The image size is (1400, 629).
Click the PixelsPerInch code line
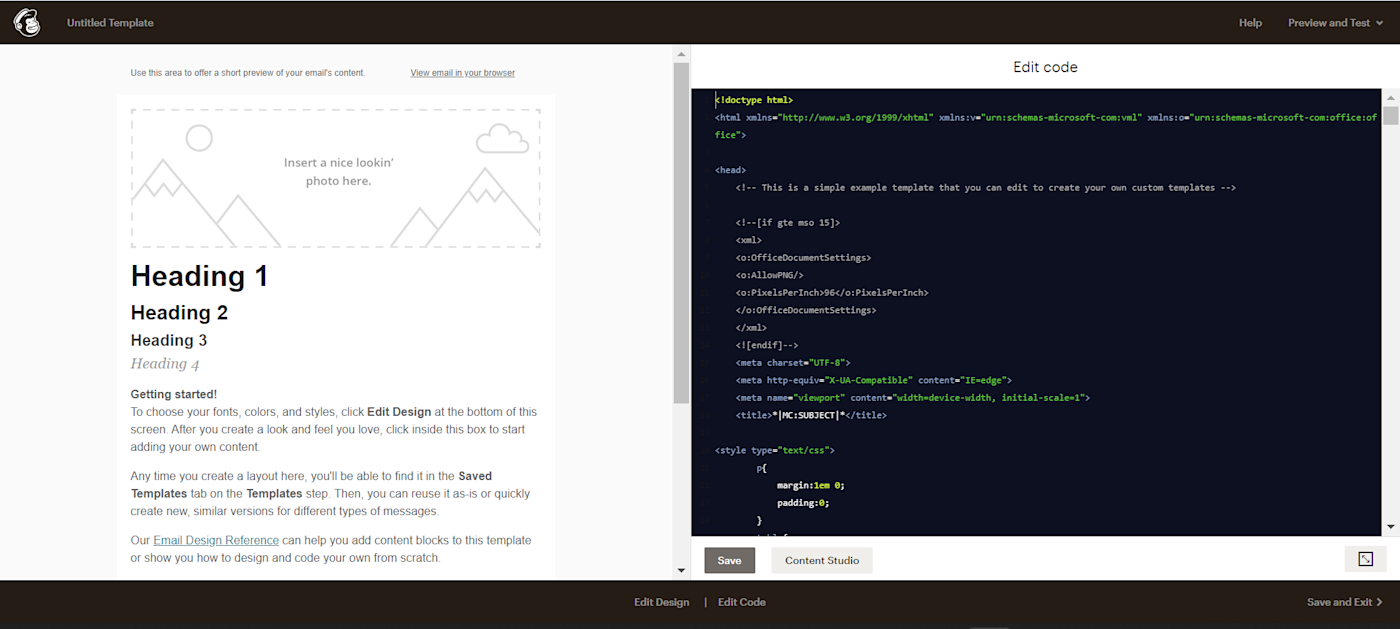click(x=832, y=293)
